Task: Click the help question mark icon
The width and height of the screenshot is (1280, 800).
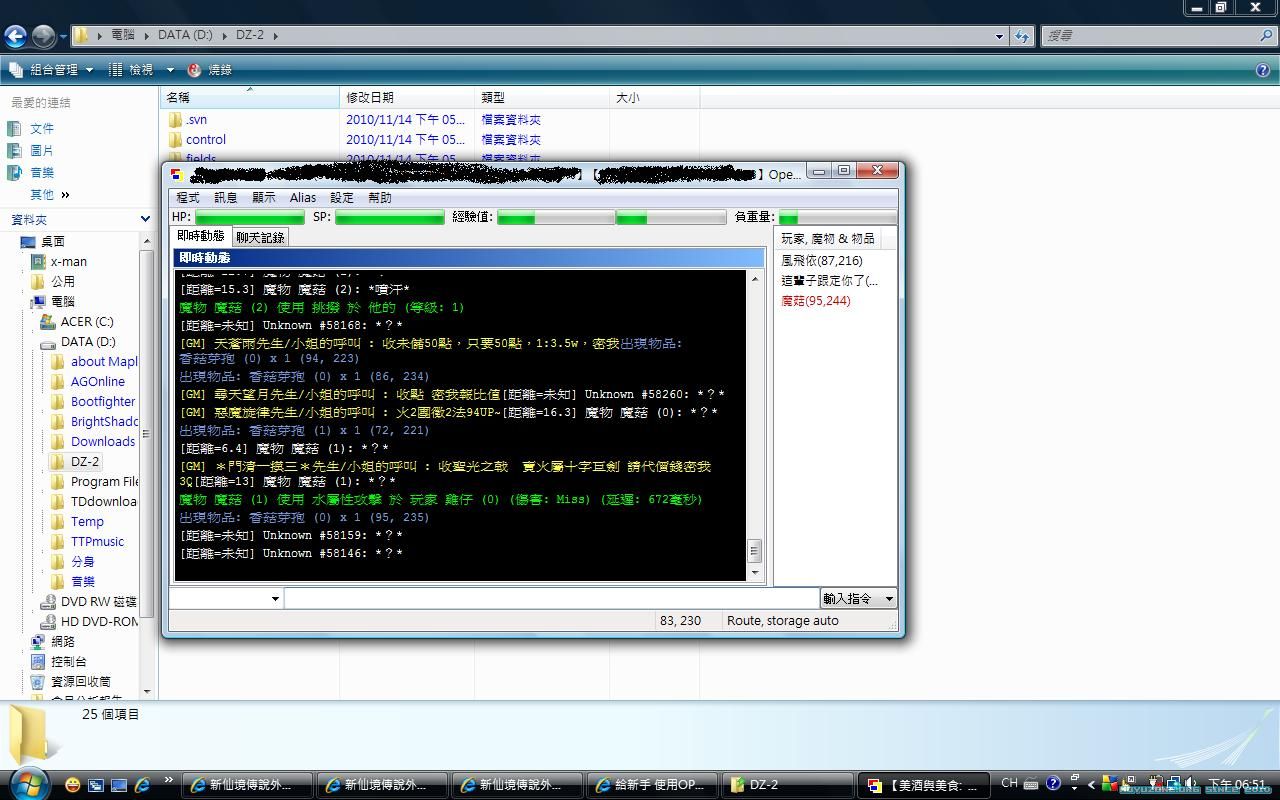Action: (1263, 70)
